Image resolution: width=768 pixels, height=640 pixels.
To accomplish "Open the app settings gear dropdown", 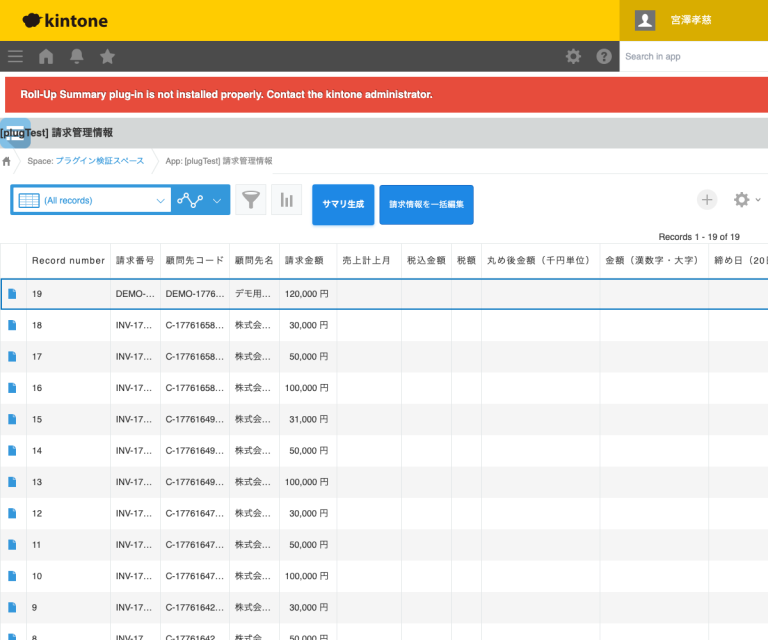I will pyautogui.click(x=746, y=200).
